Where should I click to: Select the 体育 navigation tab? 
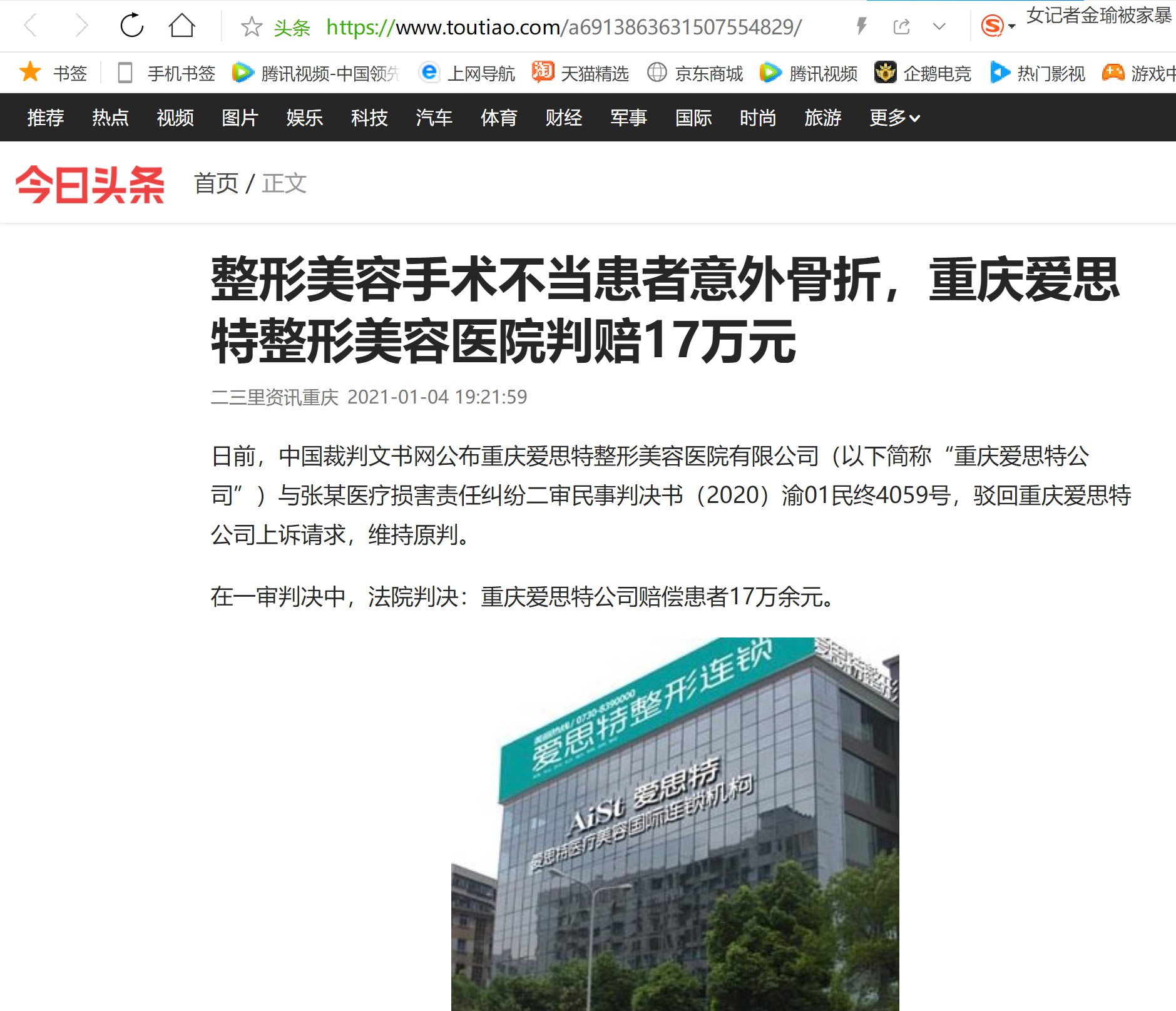click(x=499, y=118)
